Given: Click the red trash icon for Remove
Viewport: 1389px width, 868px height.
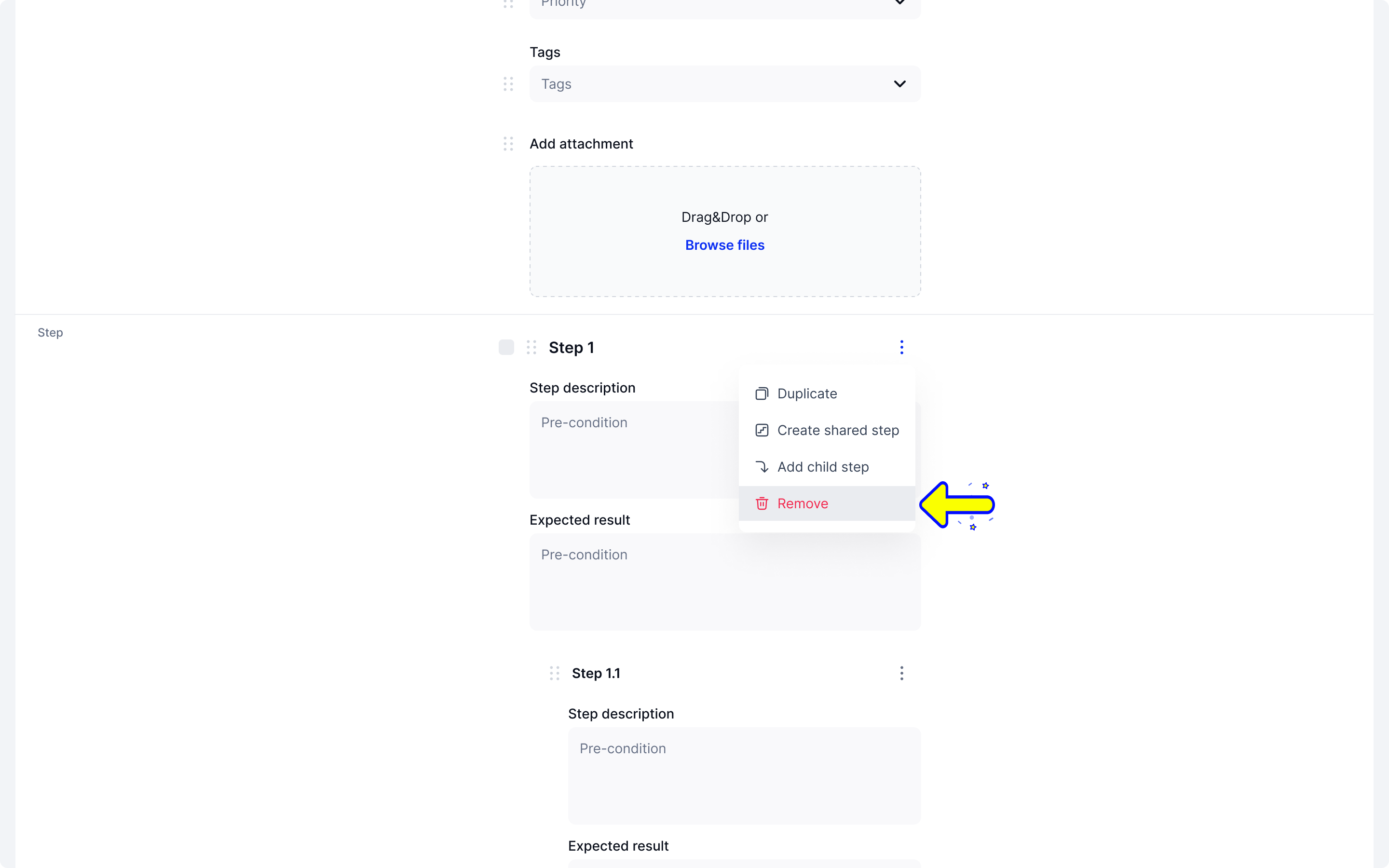Looking at the screenshot, I should tap(762, 503).
